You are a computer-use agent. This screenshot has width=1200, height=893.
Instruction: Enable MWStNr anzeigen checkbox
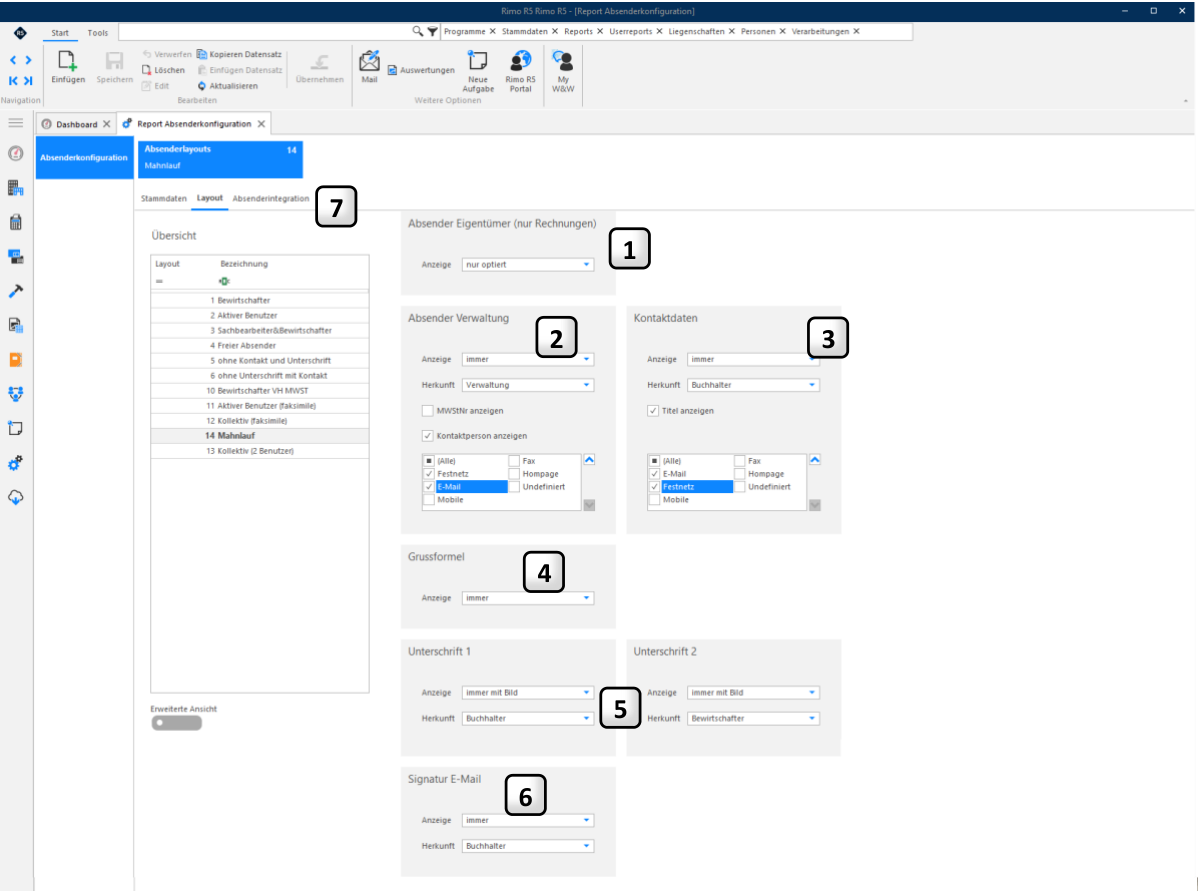(x=428, y=411)
